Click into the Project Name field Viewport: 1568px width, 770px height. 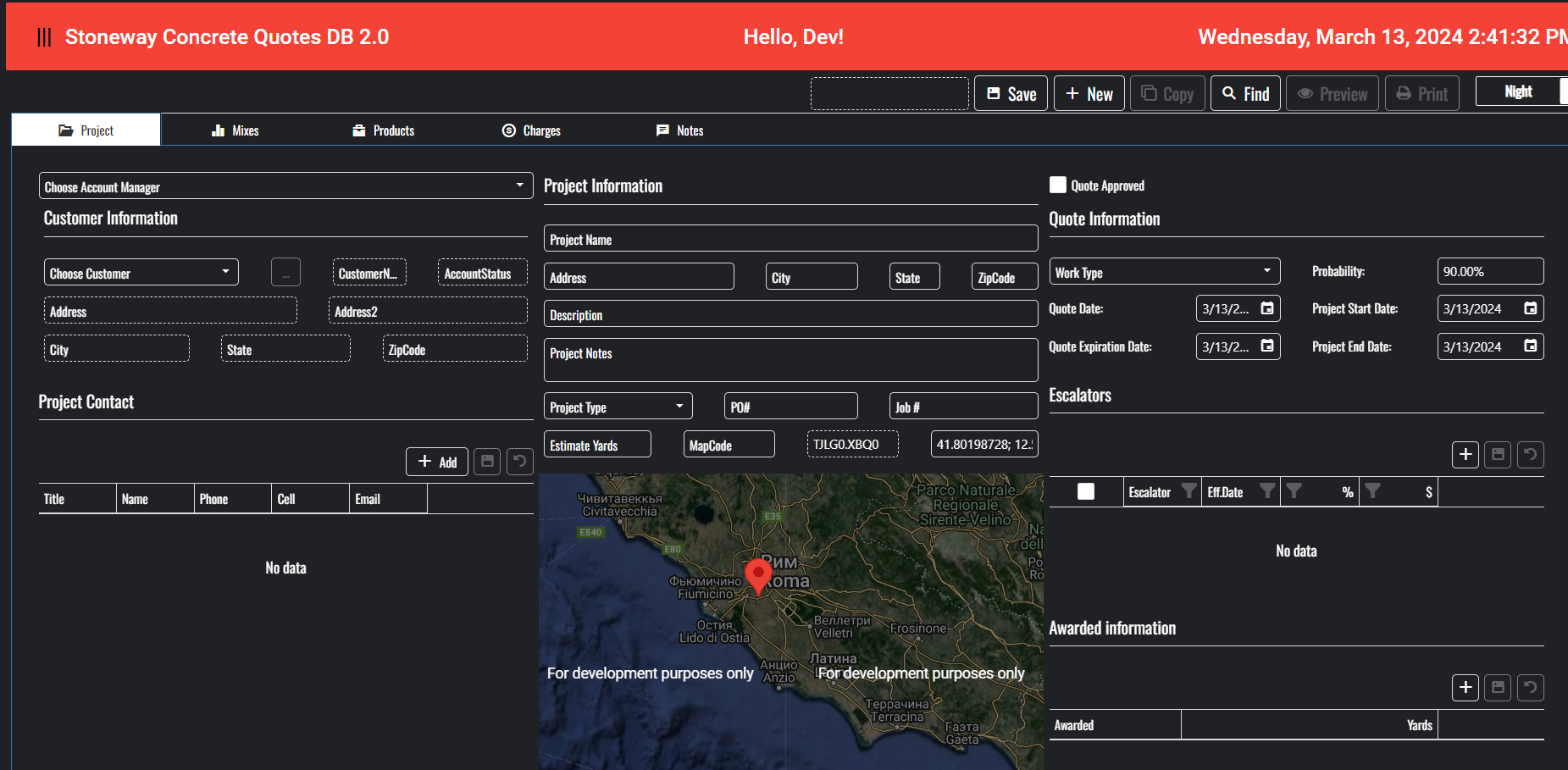[x=790, y=239]
